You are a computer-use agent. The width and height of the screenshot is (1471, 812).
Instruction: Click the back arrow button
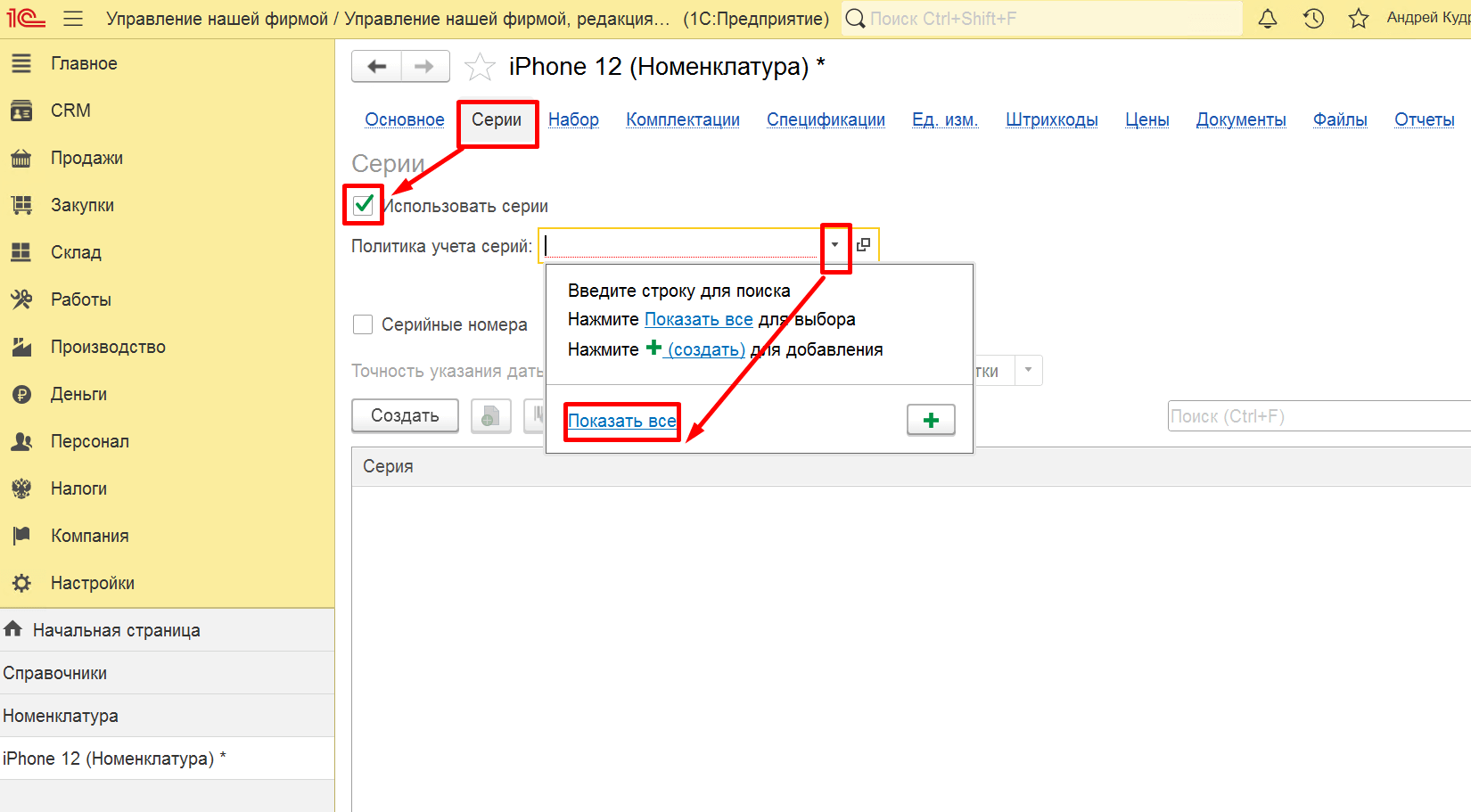(x=377, y=66)
